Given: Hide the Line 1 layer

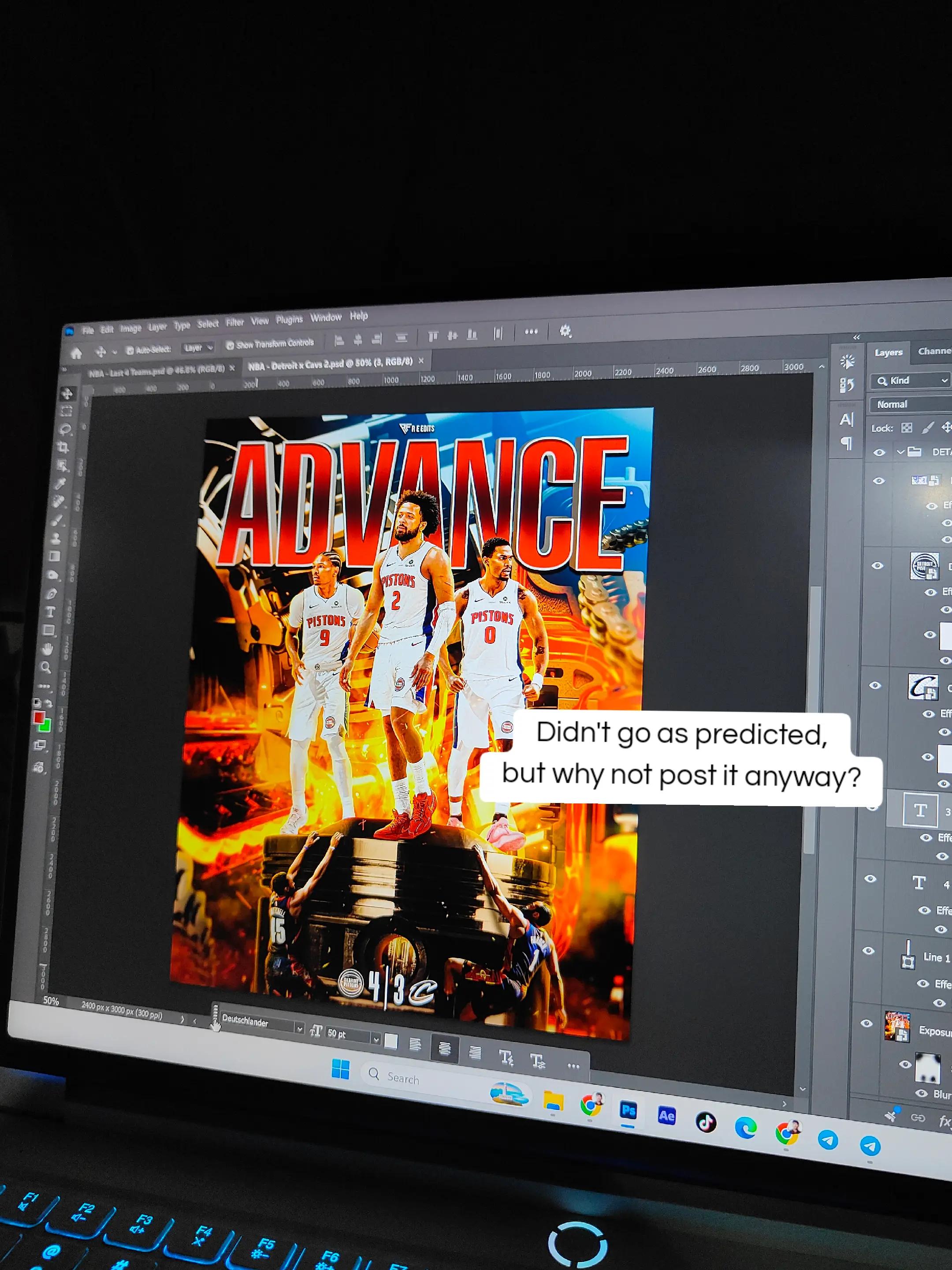Looking at the screenshot, I should click(869, 950).
